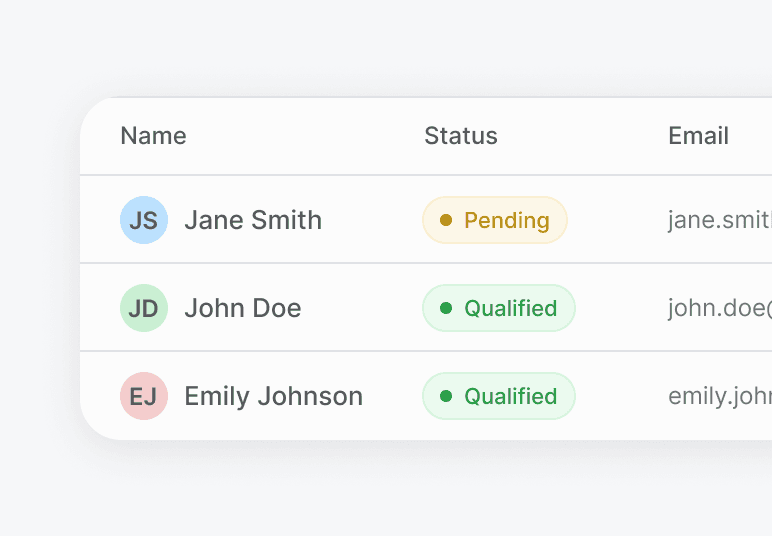Screen dimensions: 772x536
Task: Sort by the Email column header
Action: 699,136
